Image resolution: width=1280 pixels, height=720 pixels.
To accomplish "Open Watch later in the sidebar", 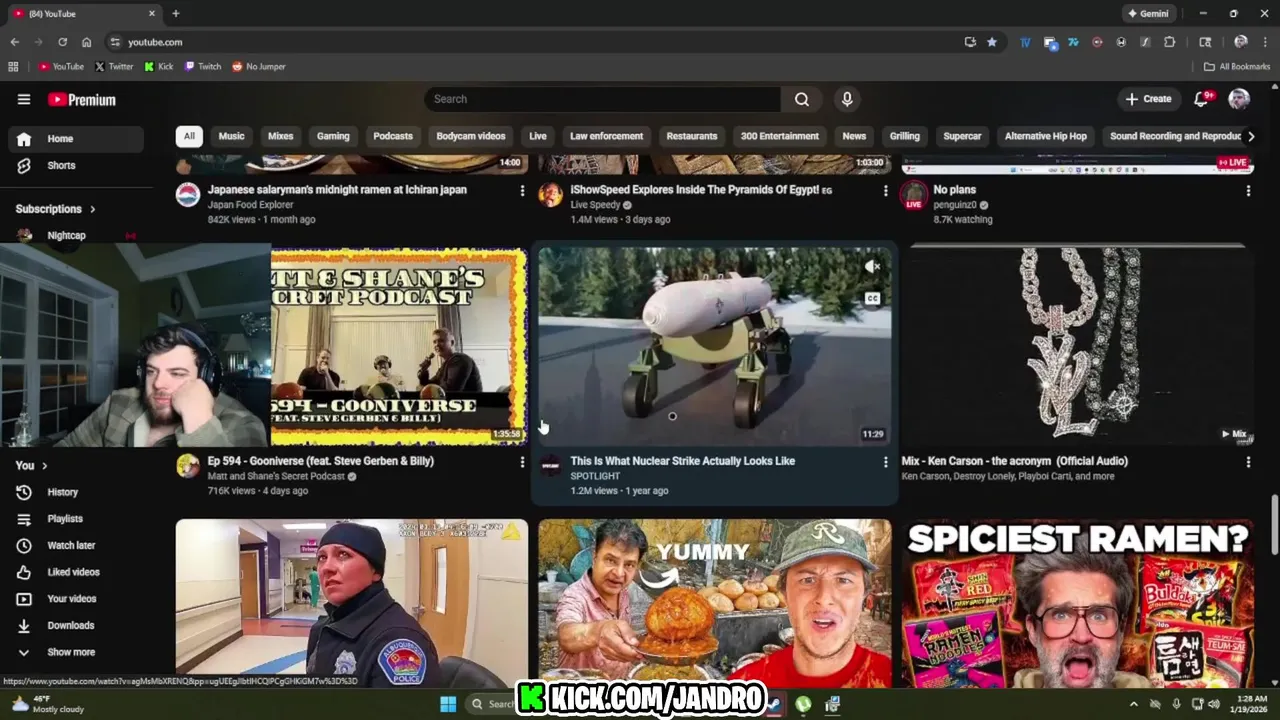I will [x=76, y=545].
